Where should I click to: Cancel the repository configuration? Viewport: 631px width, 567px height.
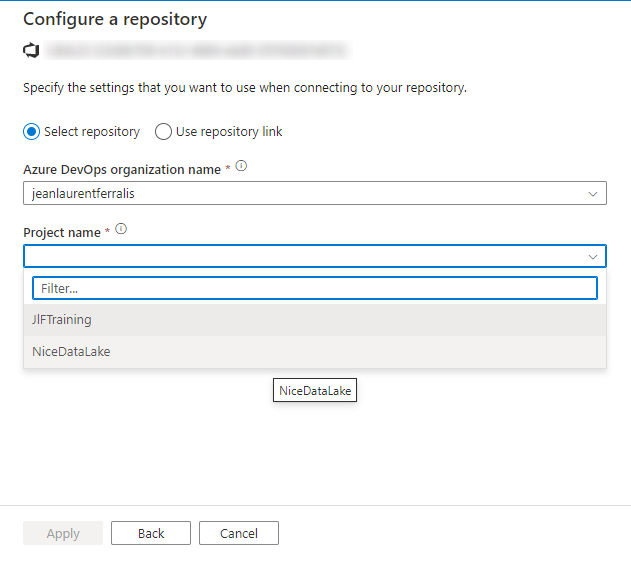tap(239, 533)
